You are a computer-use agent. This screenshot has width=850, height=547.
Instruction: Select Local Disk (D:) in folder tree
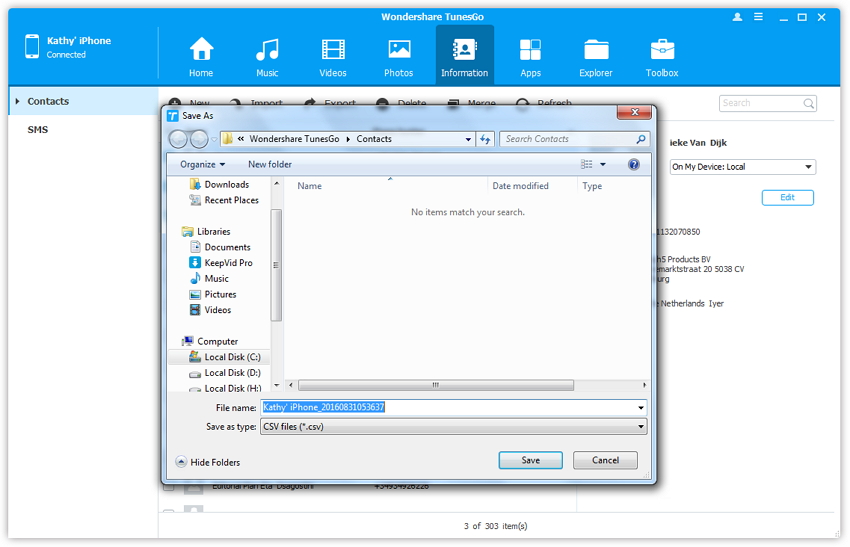[232, 373]
